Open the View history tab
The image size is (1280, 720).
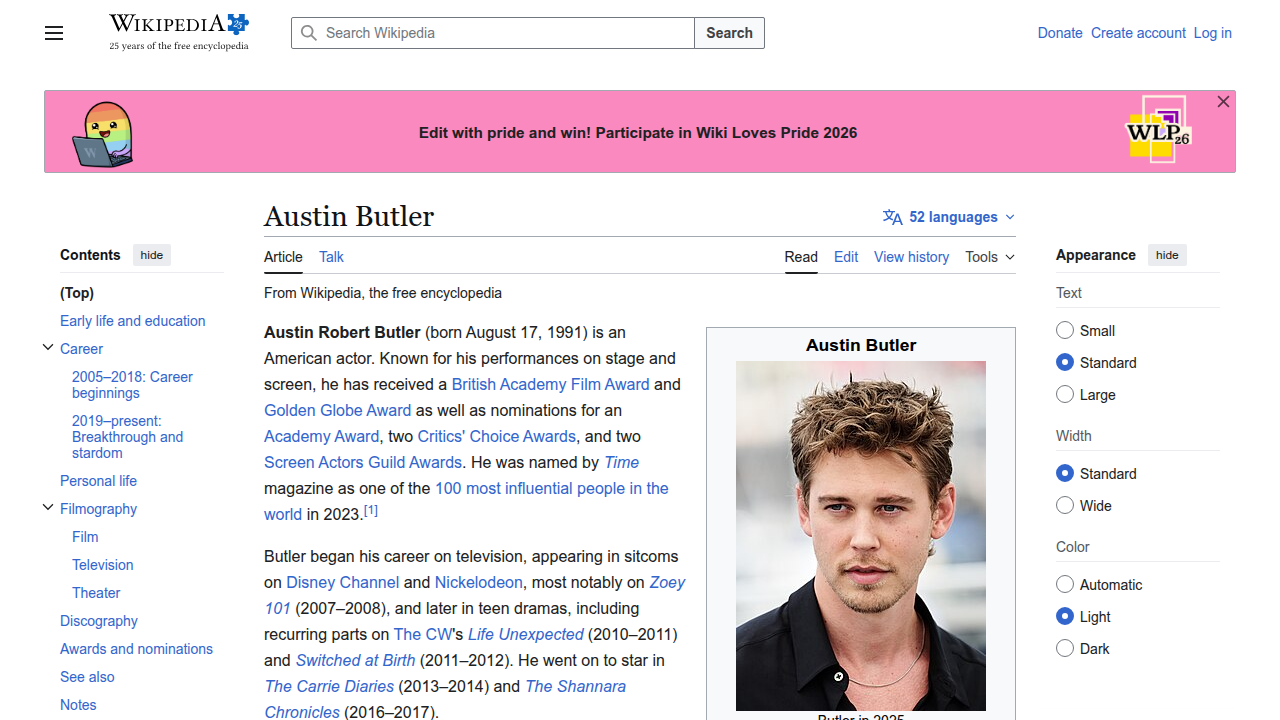[x=911, y=257]
